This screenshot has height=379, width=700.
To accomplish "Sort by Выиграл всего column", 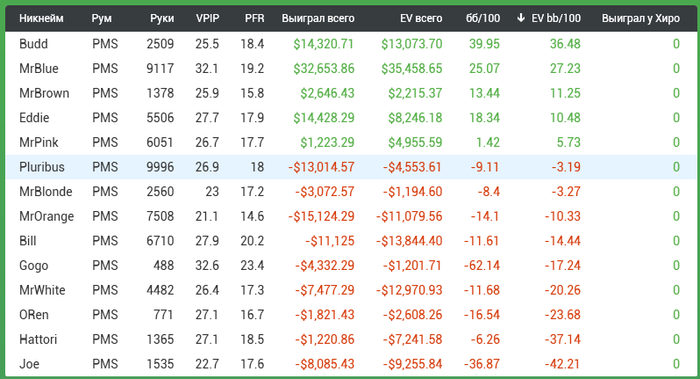I will point(318,18).
